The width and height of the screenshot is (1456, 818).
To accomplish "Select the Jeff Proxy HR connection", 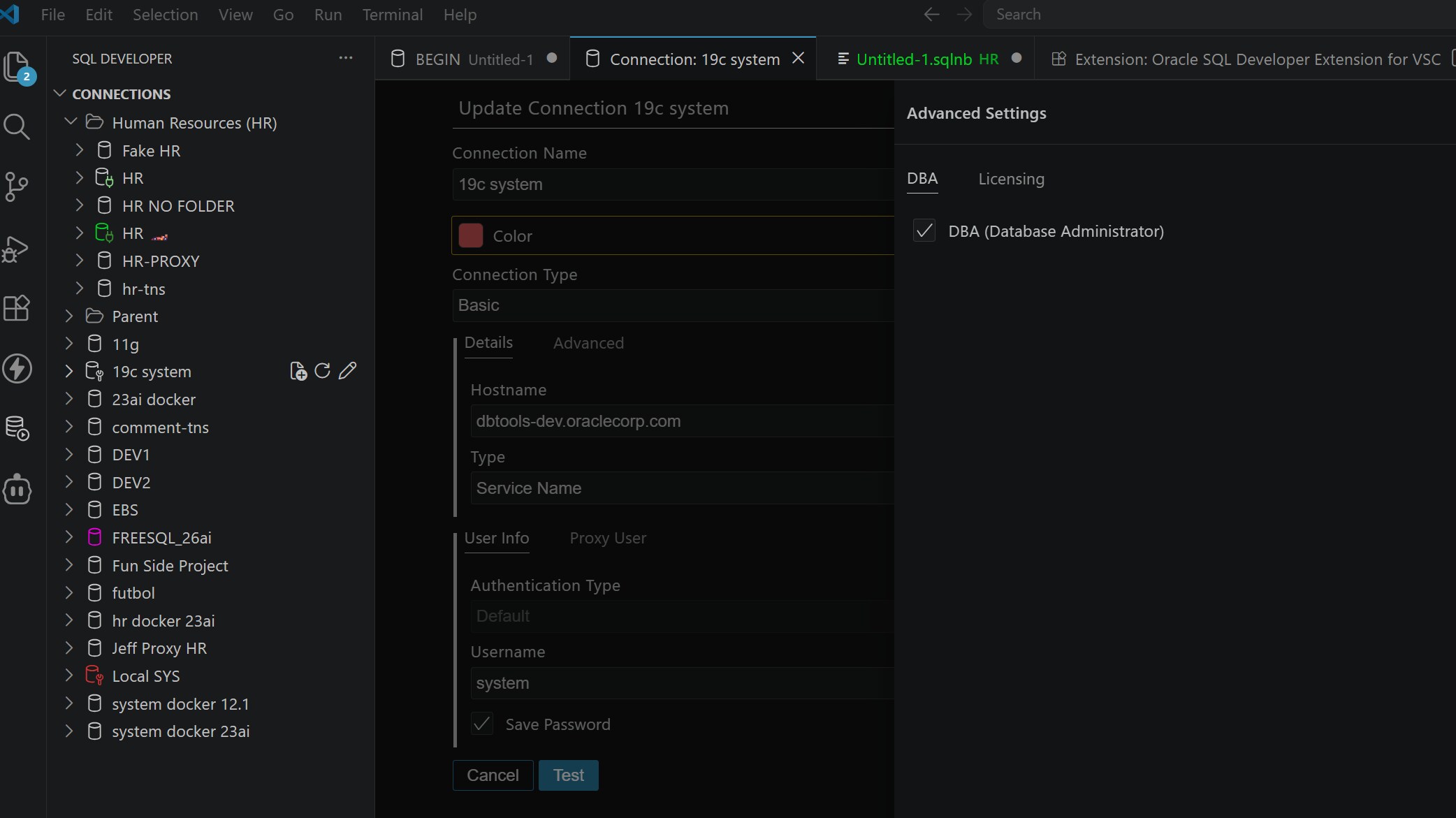I will click(210, 648).
